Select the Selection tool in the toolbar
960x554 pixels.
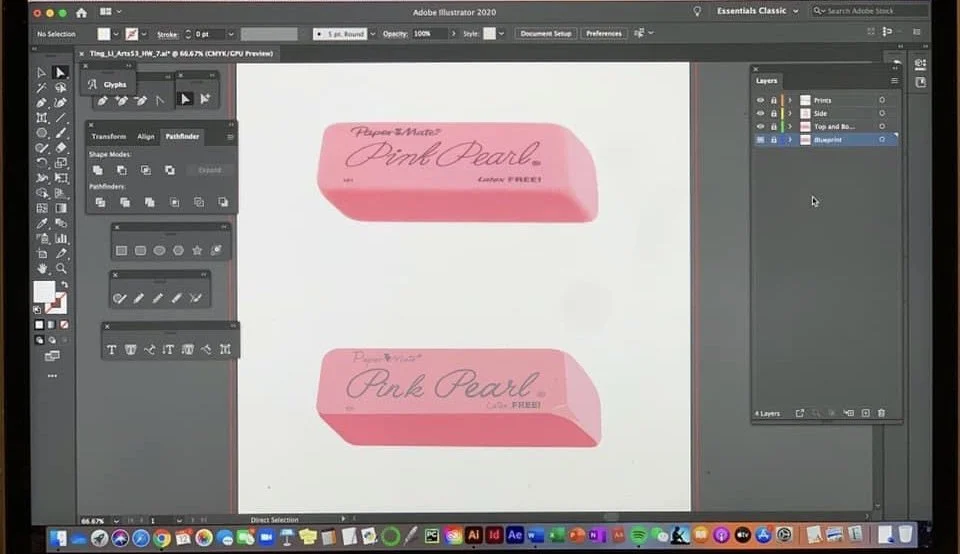pos(42,73)
